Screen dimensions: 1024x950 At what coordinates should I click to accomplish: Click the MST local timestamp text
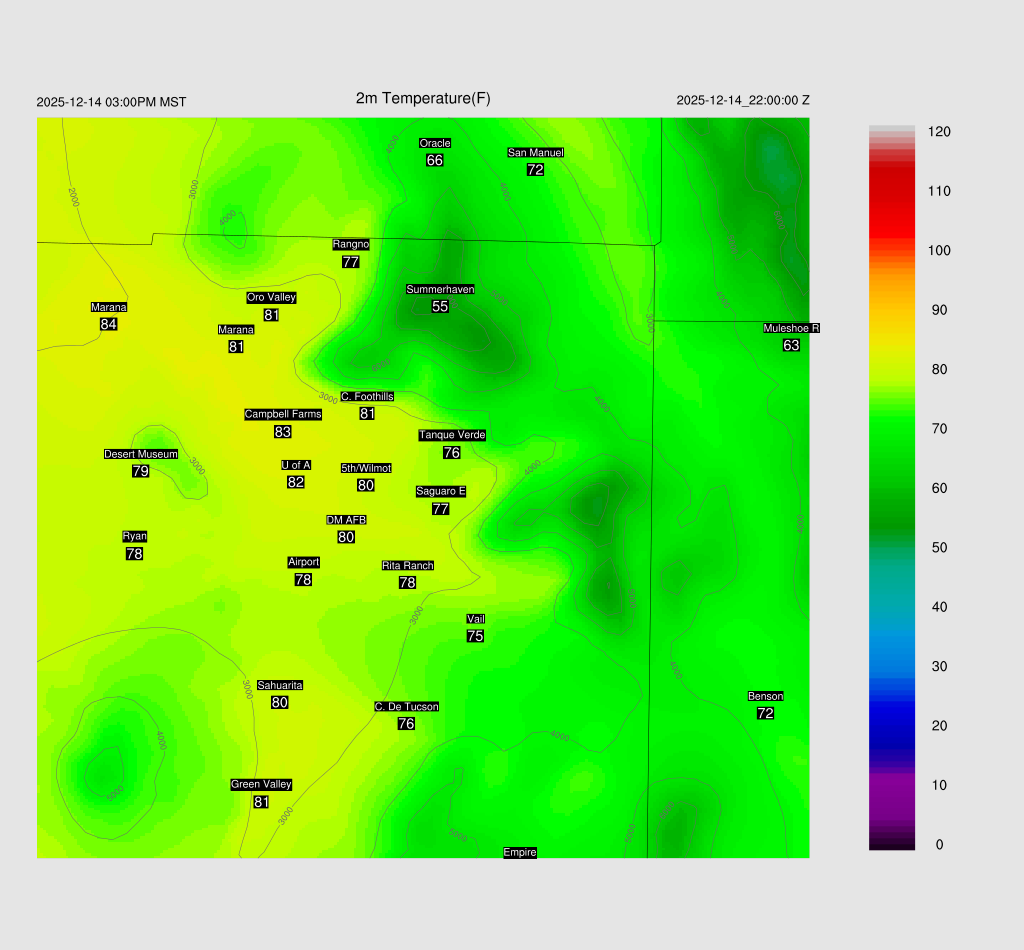111,102
